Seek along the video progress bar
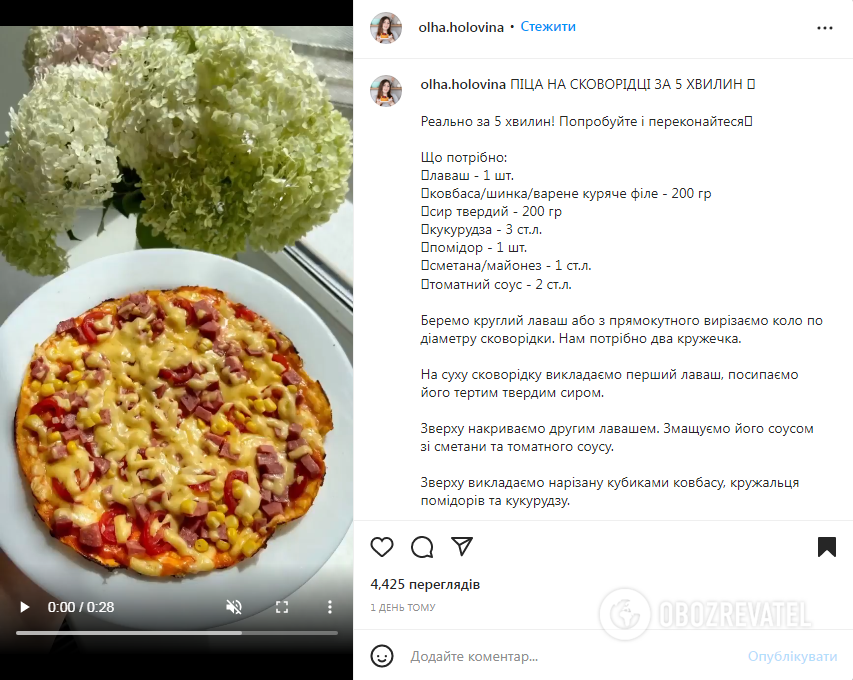 click(x=177, y=633)
